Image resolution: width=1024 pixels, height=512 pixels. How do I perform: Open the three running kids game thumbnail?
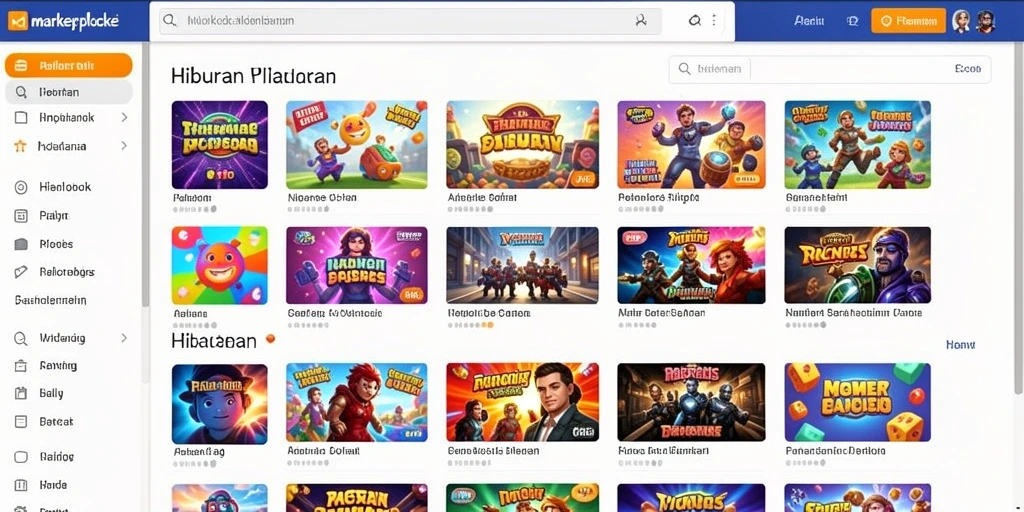[x=857, y=145]
